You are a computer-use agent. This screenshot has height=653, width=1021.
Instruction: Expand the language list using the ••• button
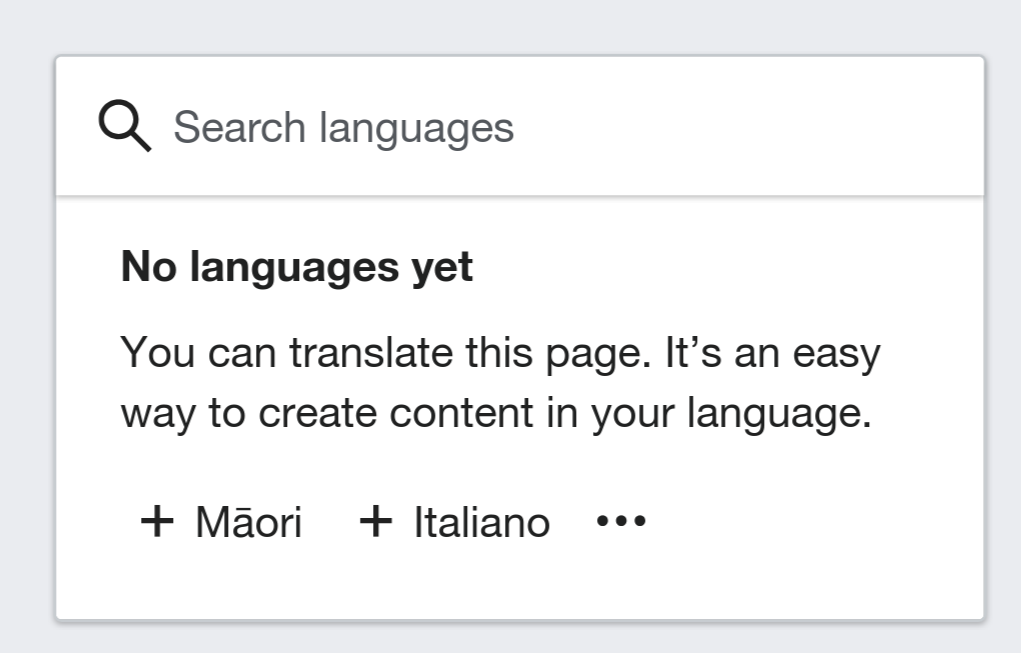coord(621,520)
